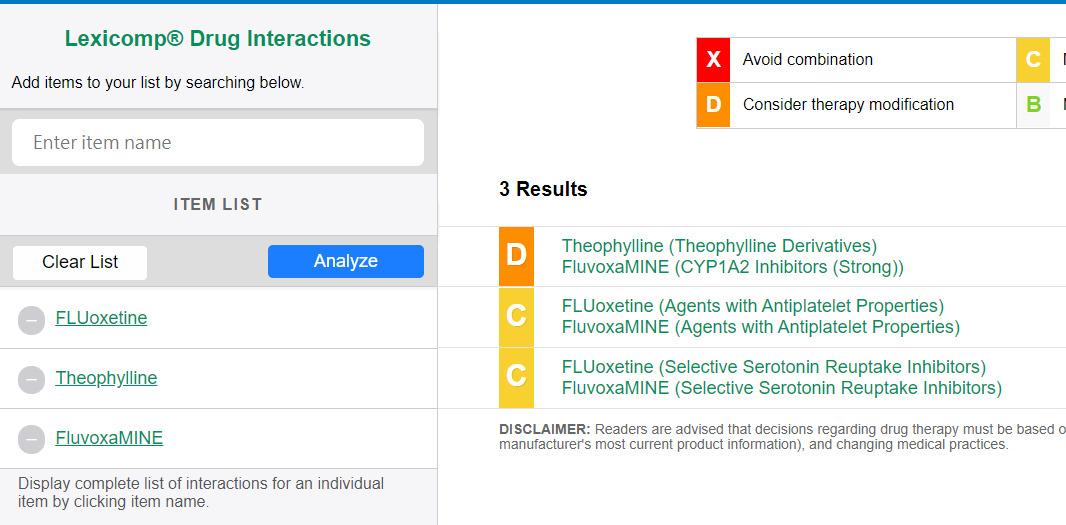
Task: View FLUoxetine (Agents with Antiplatelet Properties) result
Action: (752, 306)
